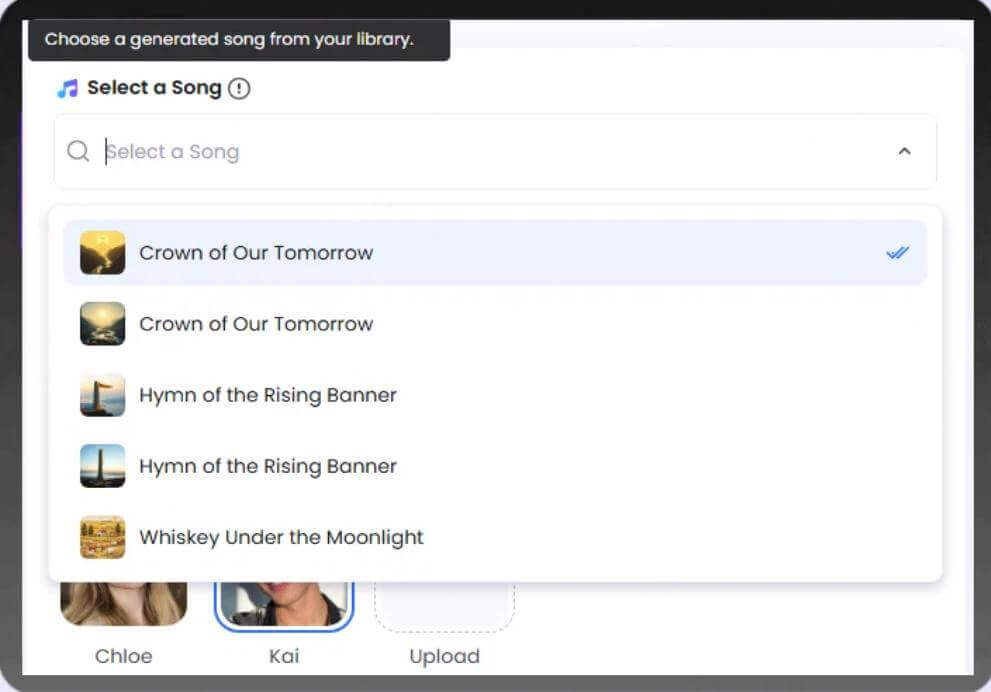Screen dimensions: 991x692
Task: Click the music note icon beside Select a Song
Action: click(x=67, y=89)
